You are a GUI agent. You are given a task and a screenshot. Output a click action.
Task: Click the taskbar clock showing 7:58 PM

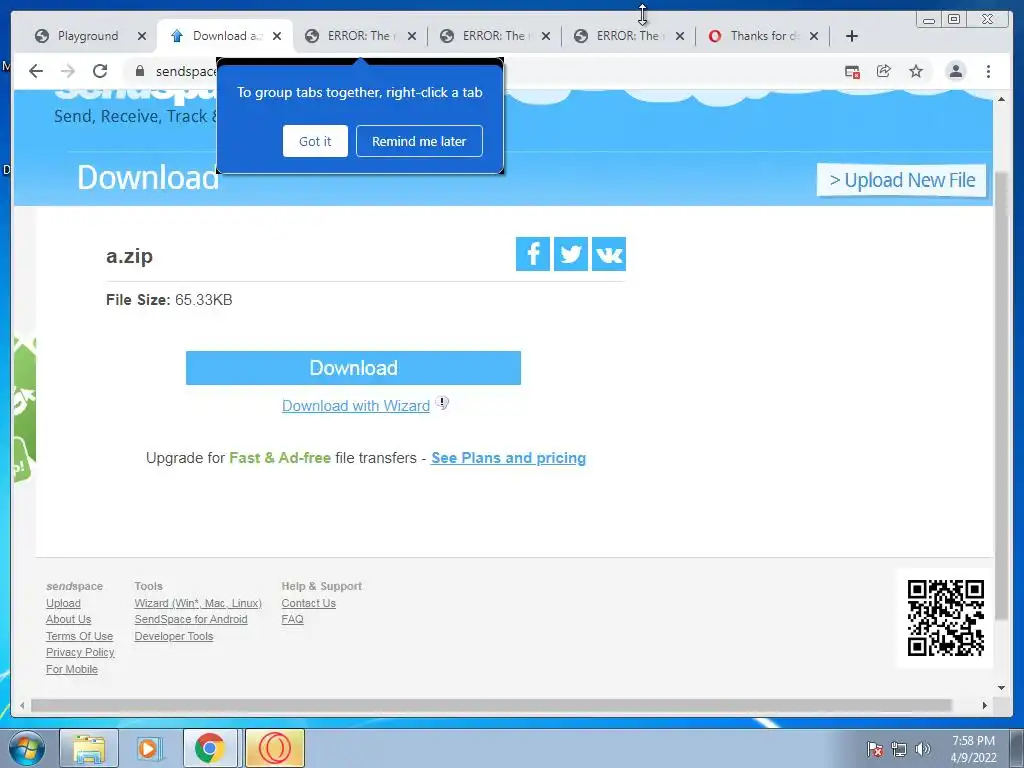click(973, 749)
